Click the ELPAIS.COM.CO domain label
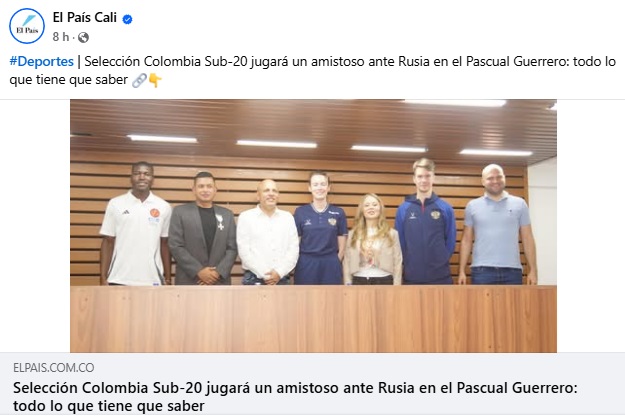Viewport: 625px width, 416px height. (54, 367)
